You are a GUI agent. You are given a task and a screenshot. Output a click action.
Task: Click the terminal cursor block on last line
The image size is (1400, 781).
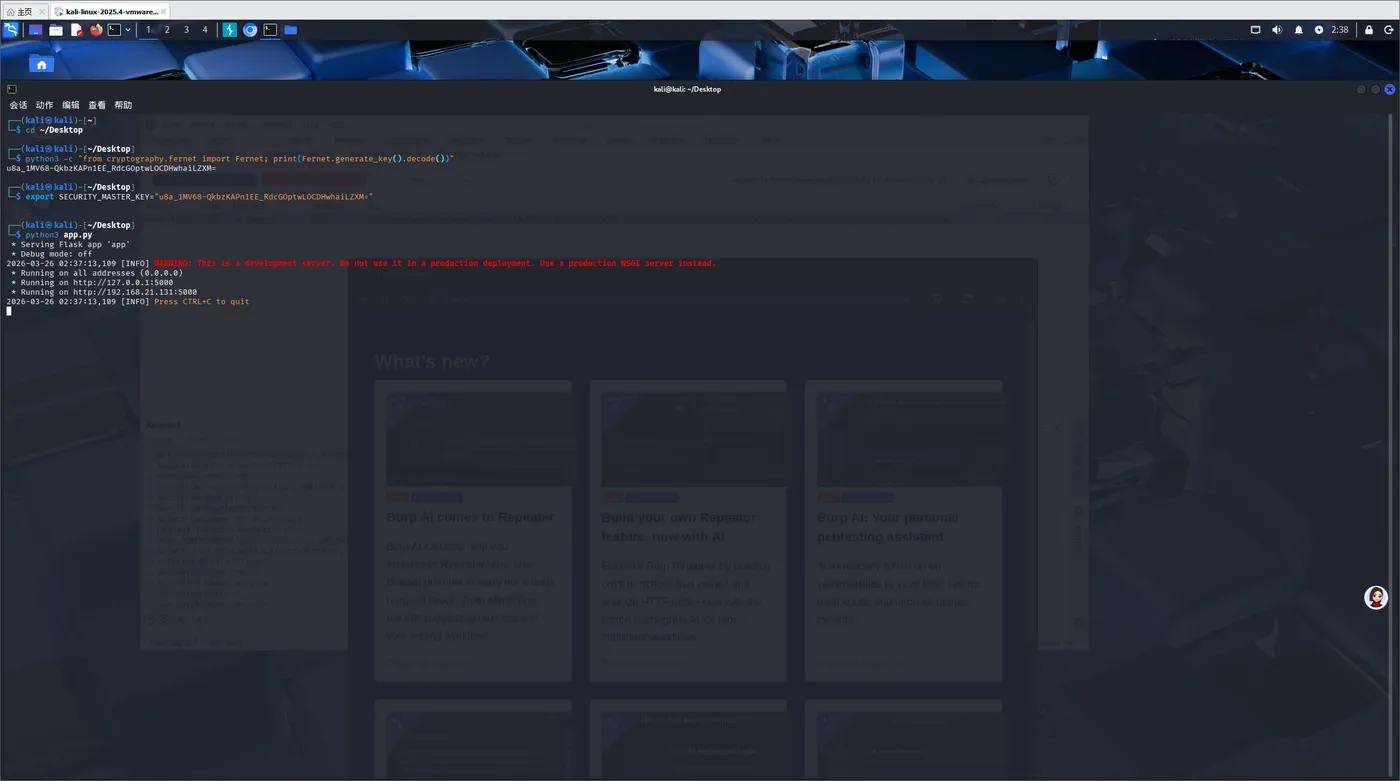tap(9, 311)
